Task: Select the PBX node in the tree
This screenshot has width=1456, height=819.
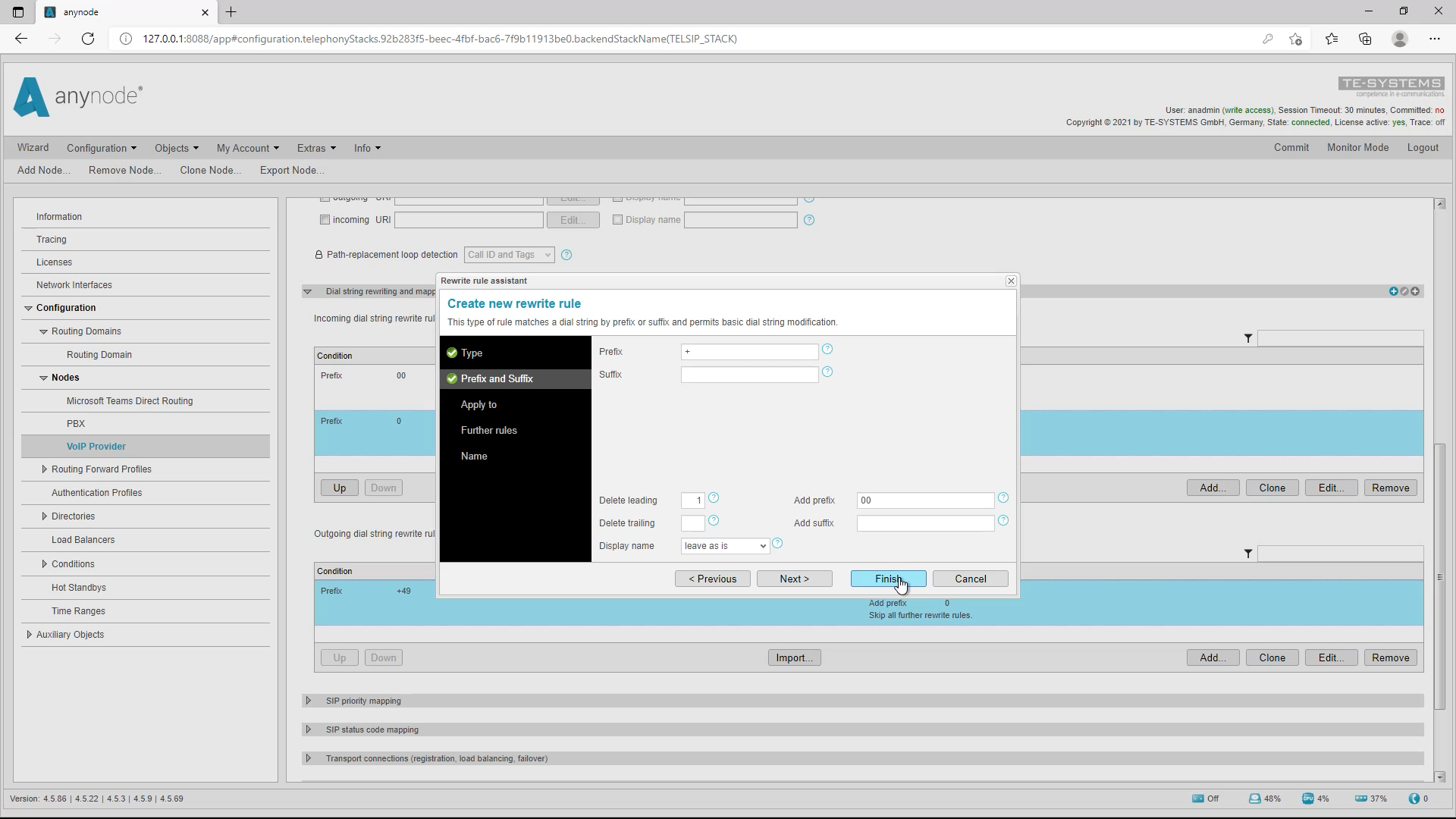Action: 76,424
